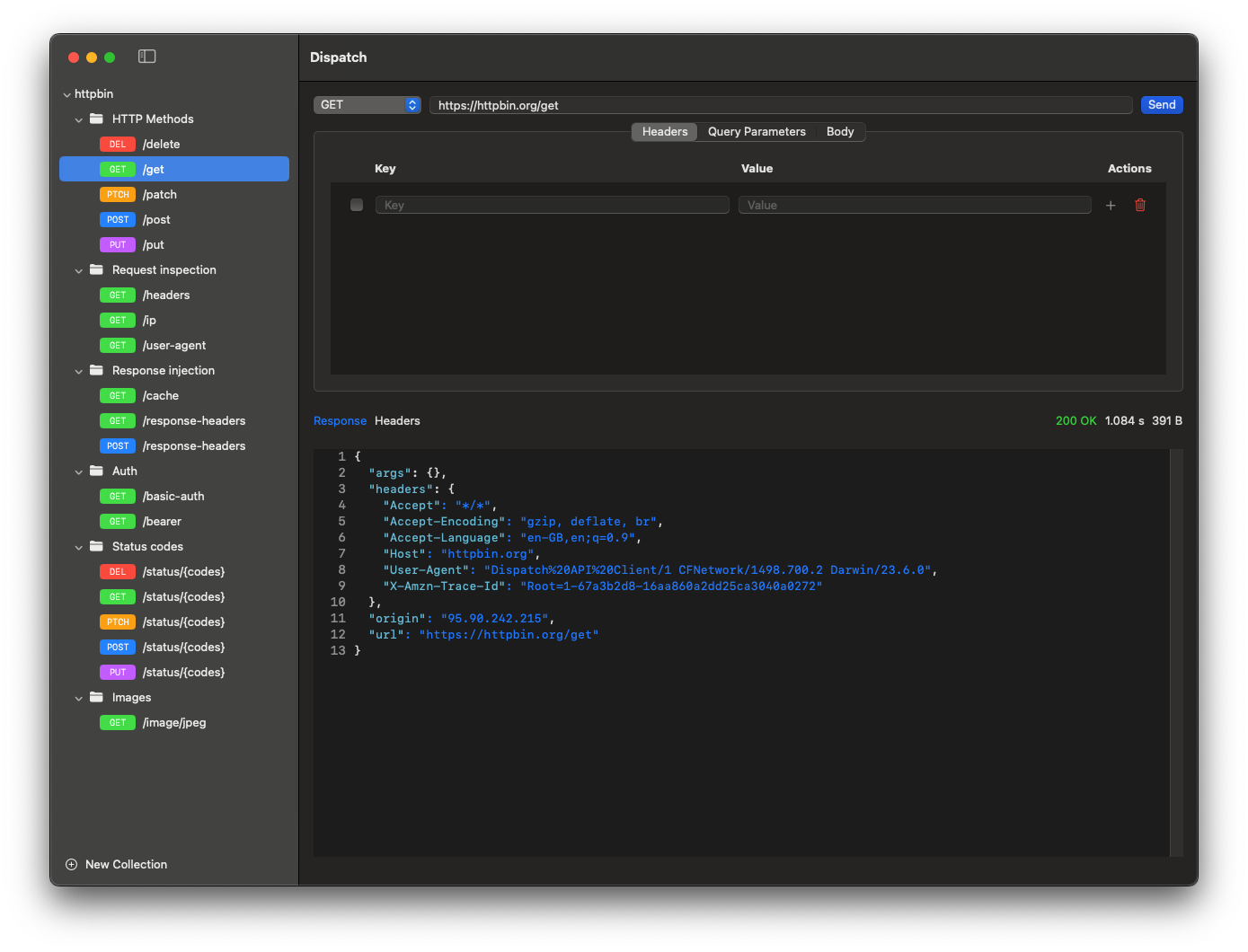Click the Auth folder icon
1248x952 pixels.
coord(96,471)
